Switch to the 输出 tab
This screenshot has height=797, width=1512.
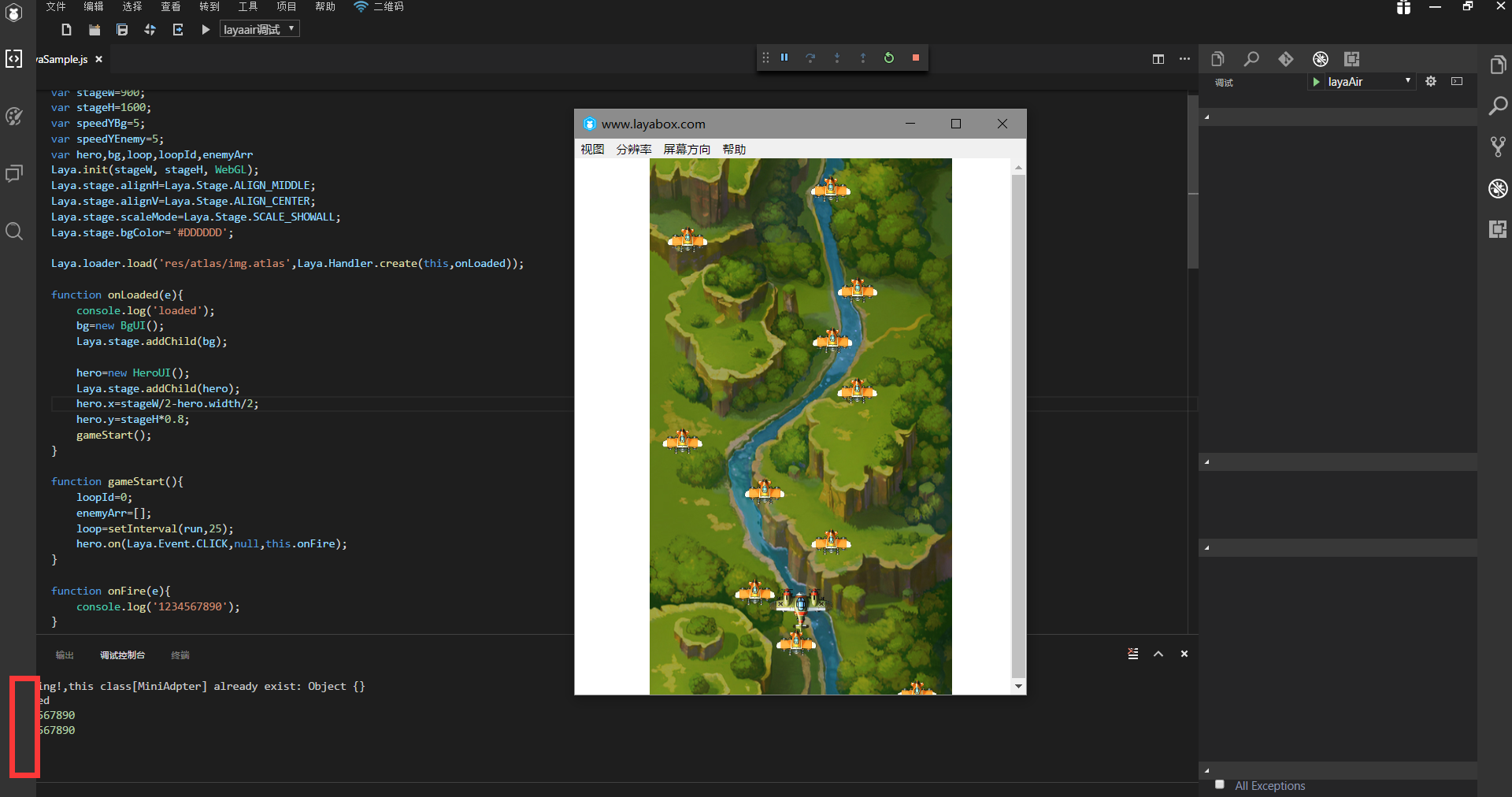point(65,655)
